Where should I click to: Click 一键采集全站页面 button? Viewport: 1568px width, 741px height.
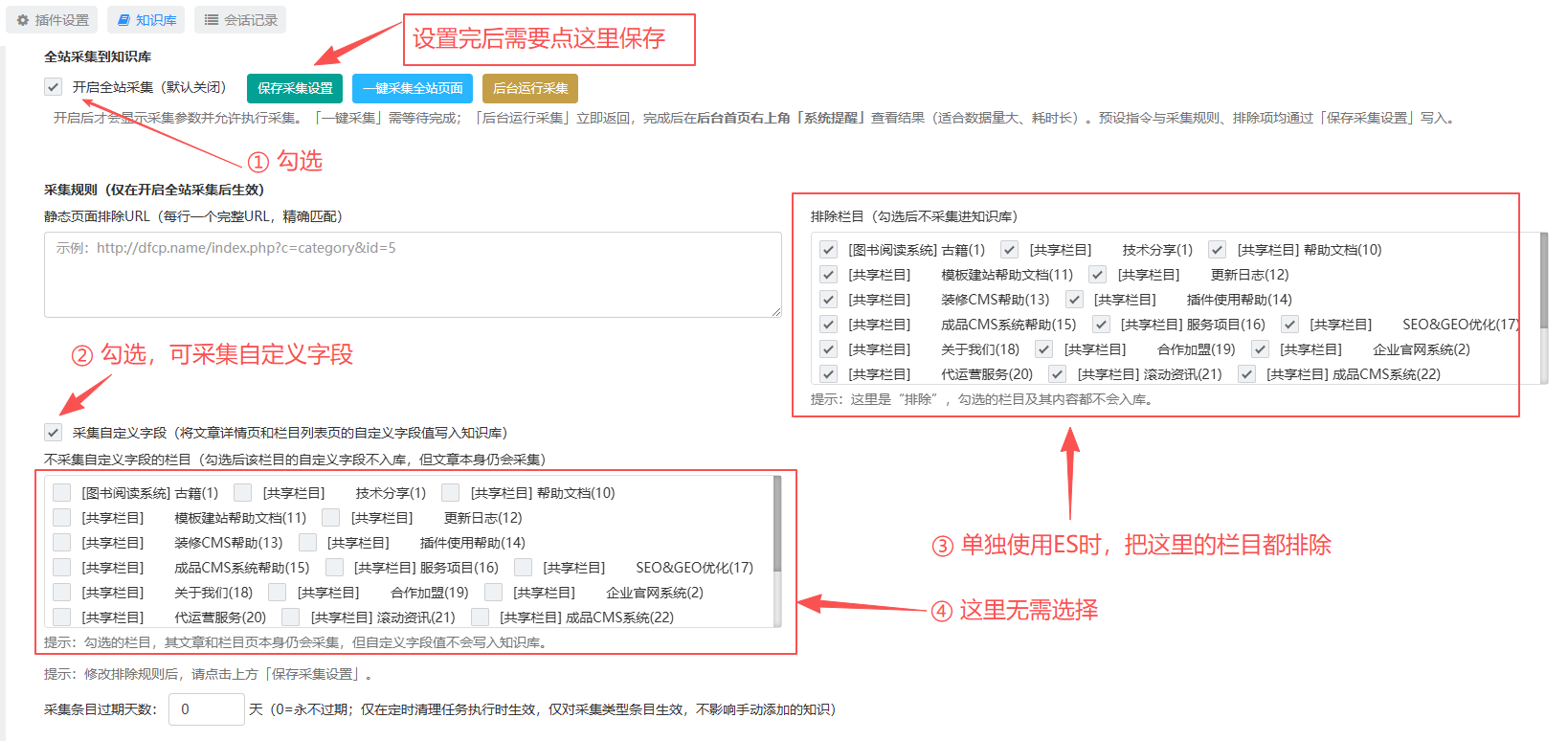pos(413,88)
